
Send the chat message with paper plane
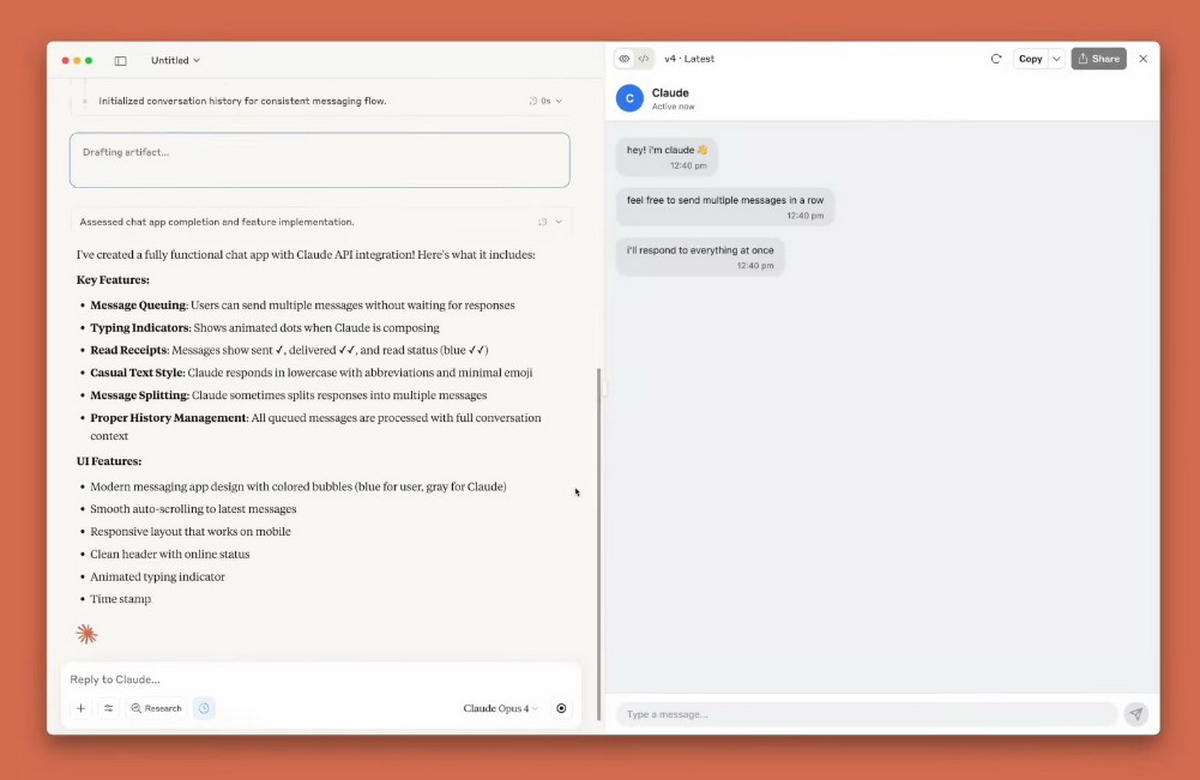(1135, 714)
